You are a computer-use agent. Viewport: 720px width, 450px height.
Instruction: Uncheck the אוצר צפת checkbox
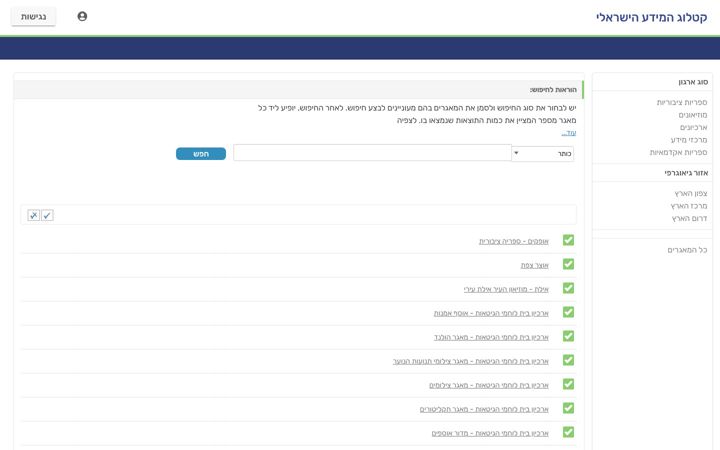tap(568, 264)
